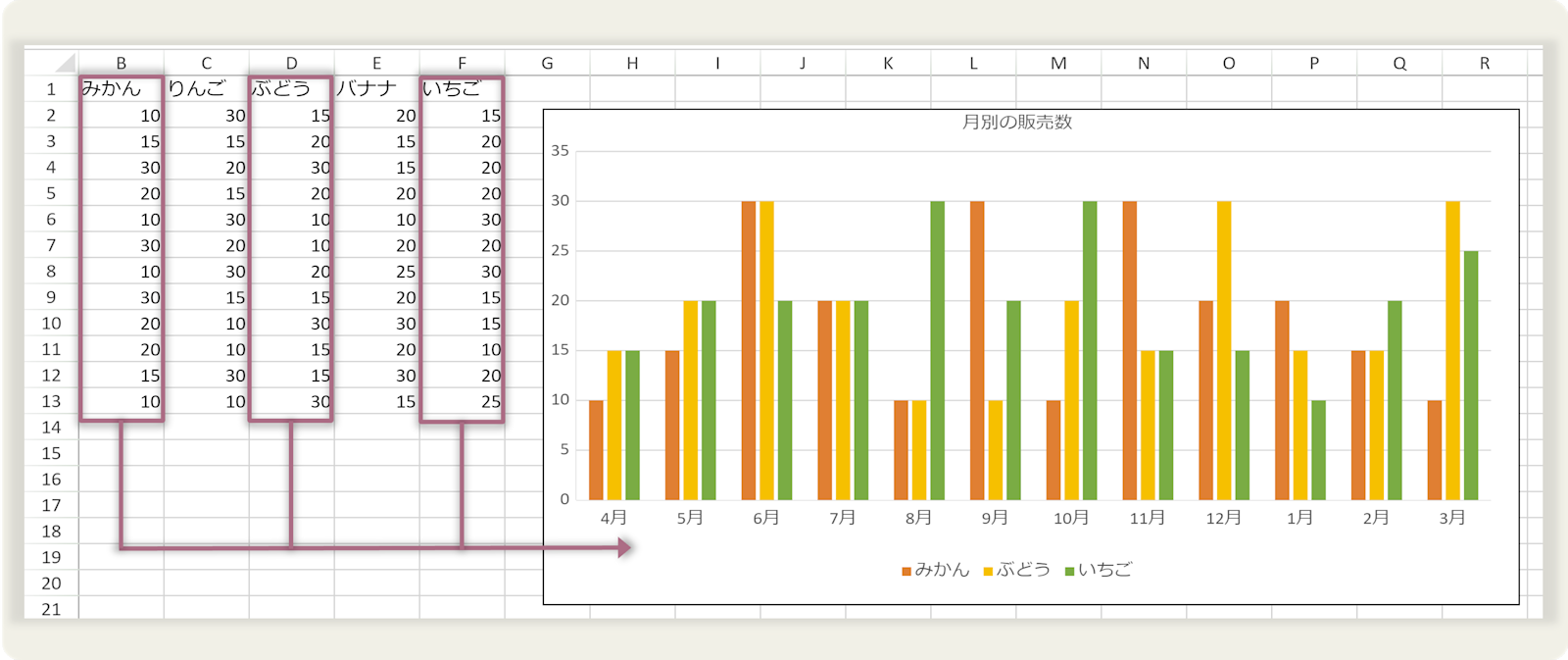Click the green いちご legend marker
The width and height of the screenshot is (1568, 660).
tap(1070, 571)
